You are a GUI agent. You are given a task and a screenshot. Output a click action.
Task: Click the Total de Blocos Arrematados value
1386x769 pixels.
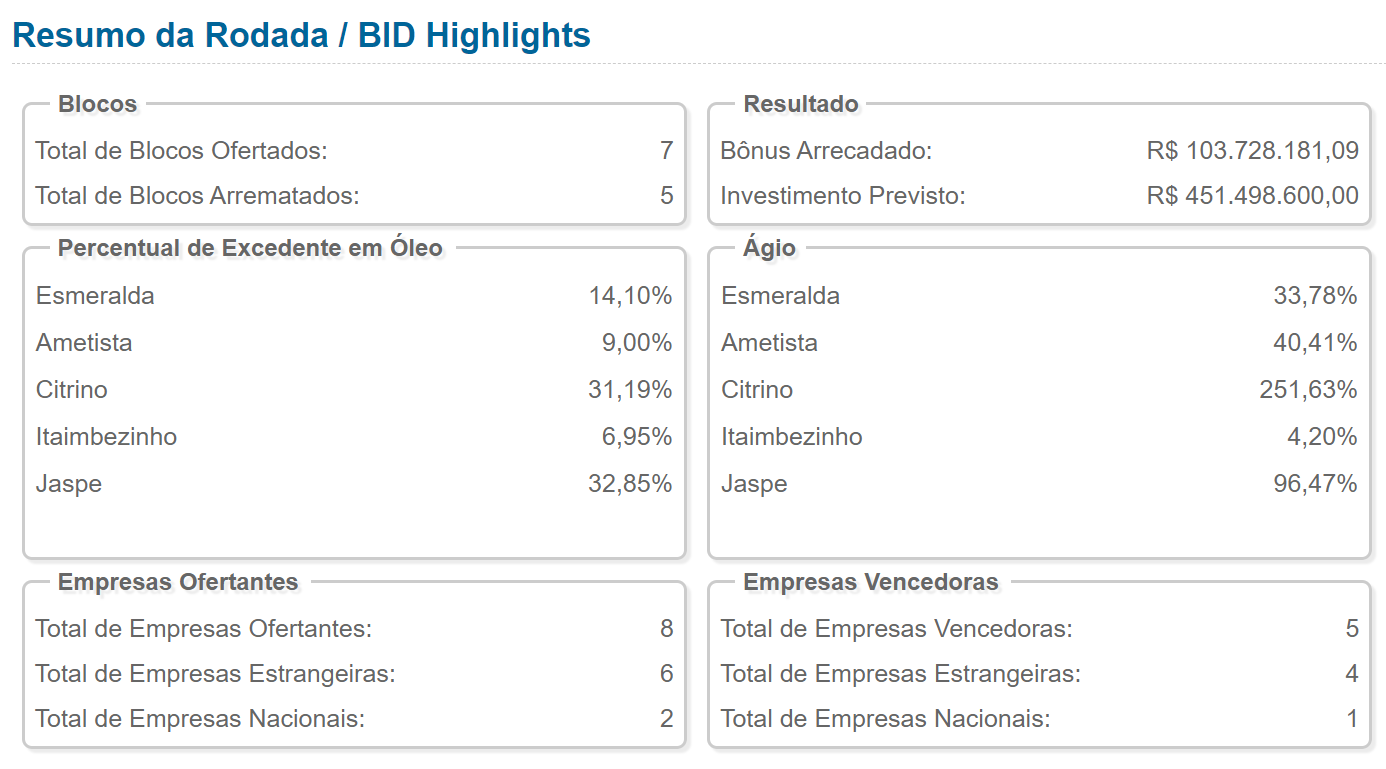tap(666, 195)
